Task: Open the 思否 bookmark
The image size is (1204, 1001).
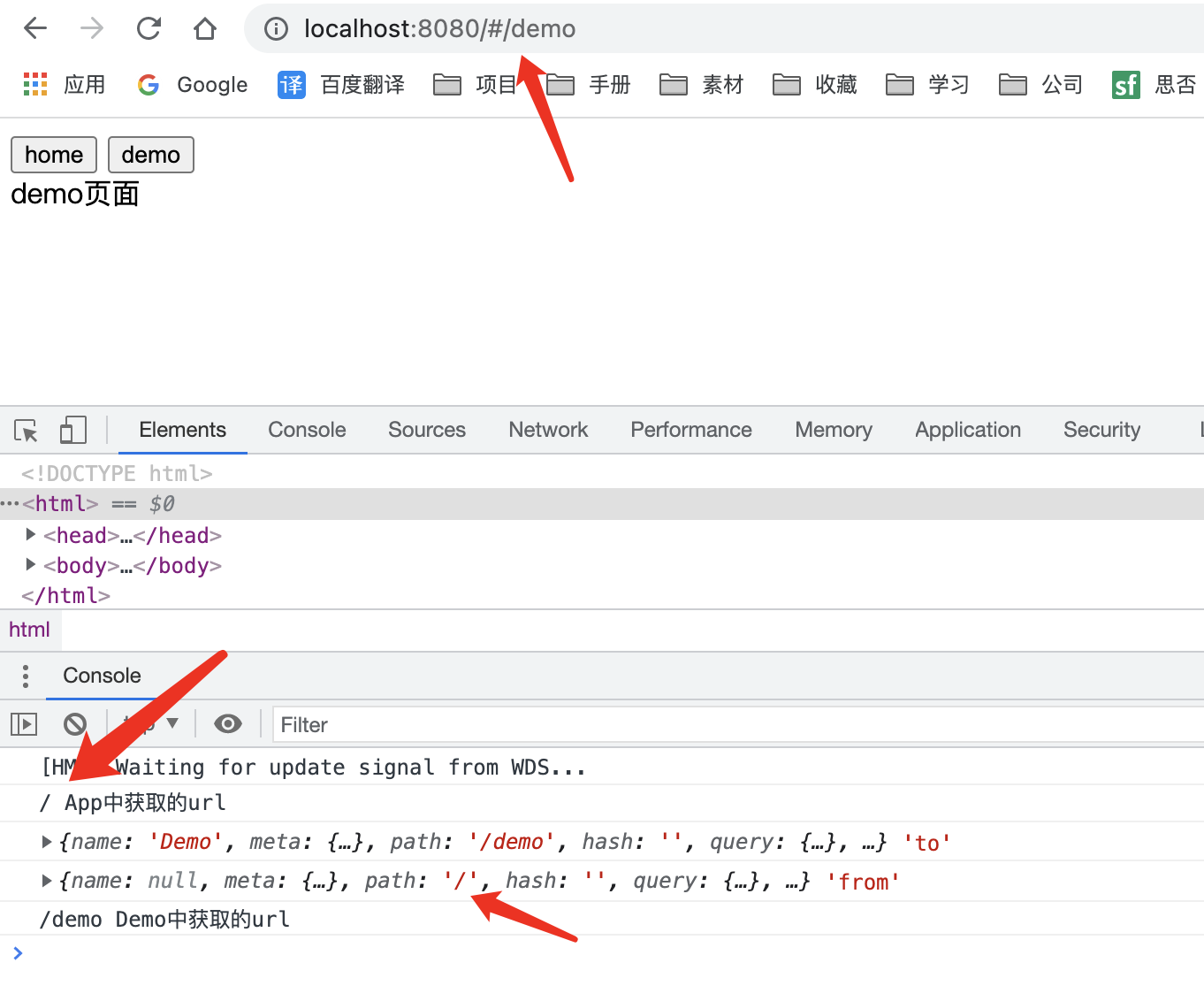Action: pos(1154,85)
